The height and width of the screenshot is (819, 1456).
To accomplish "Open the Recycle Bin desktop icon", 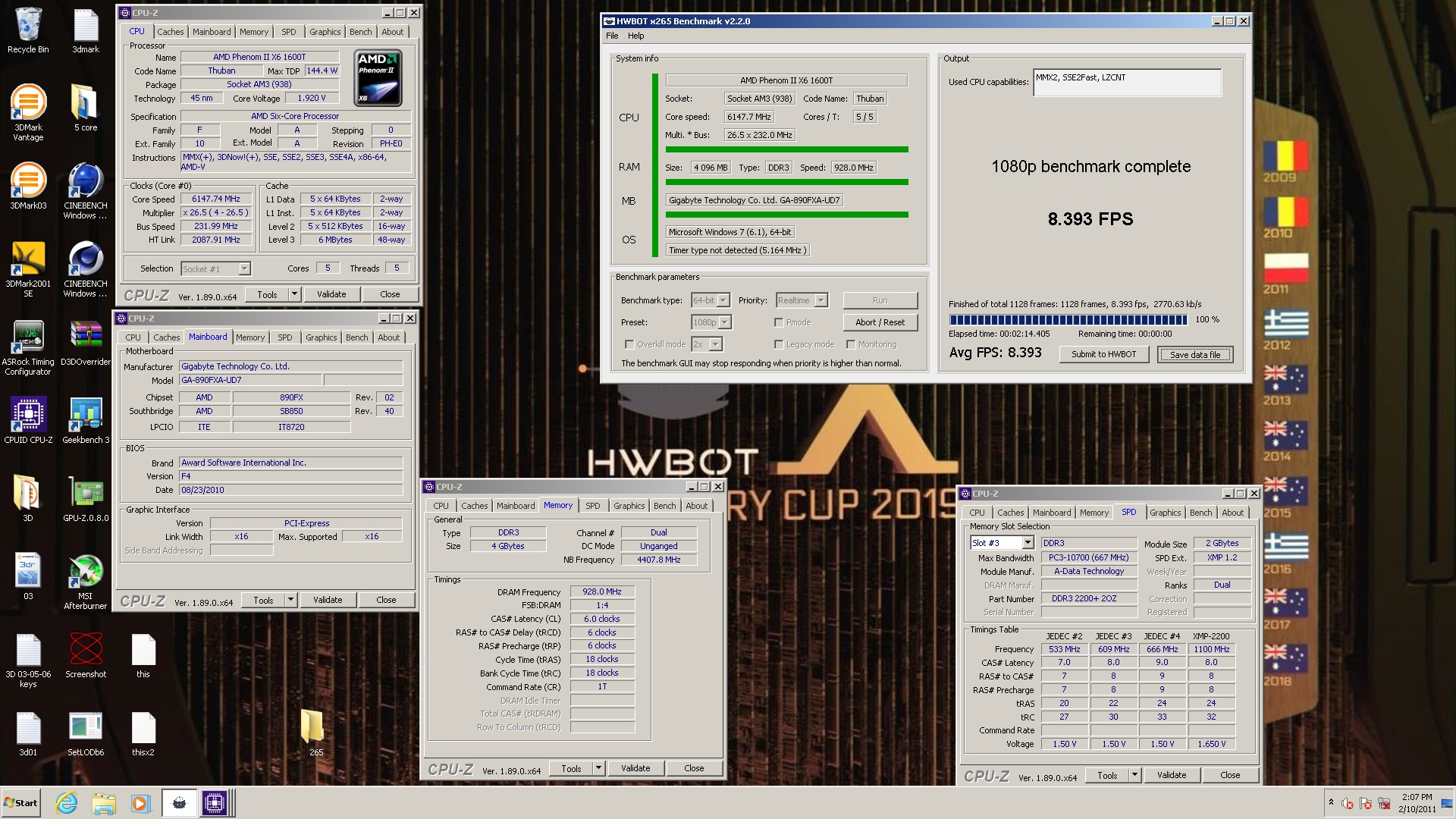I will tap(28, 30).
